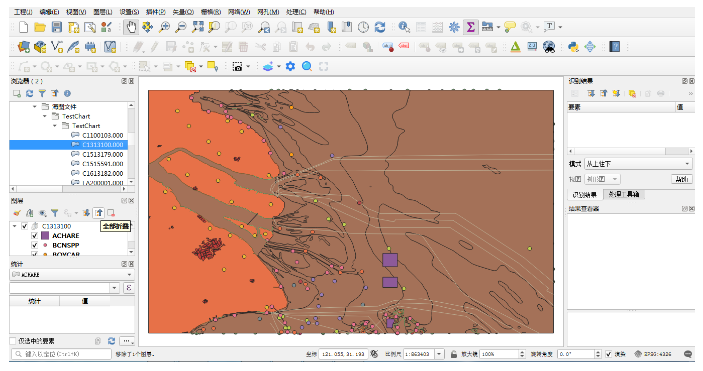The image size is (703, 371).
Task: Toggle the purple Sigma statistics icon
Action: point(471,27)
